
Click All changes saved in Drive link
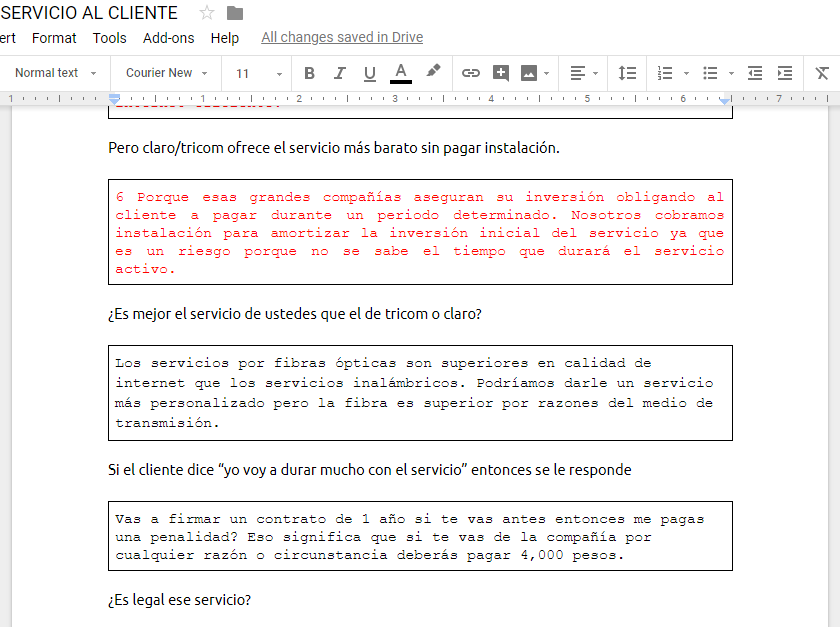point(342,37)
